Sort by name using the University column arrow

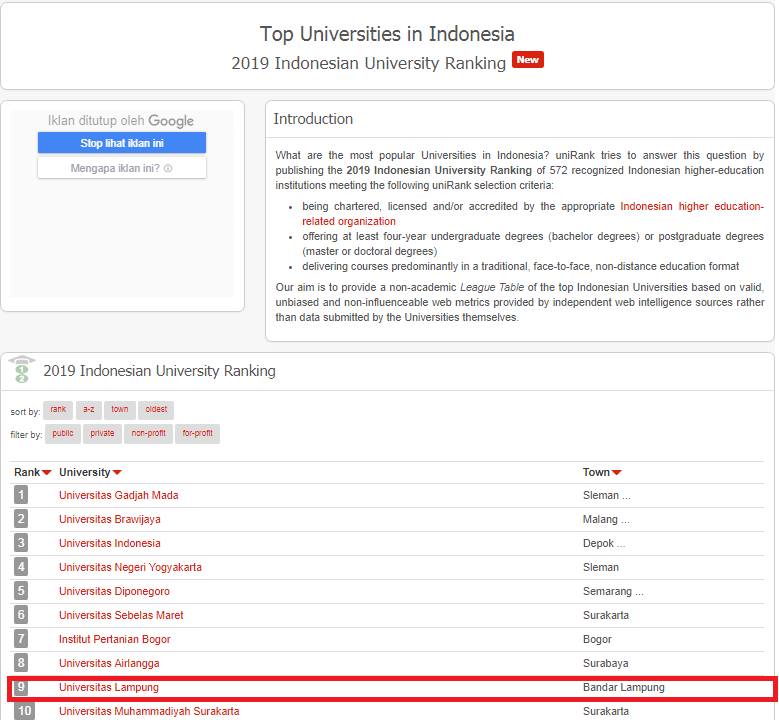tap(117, 473)
